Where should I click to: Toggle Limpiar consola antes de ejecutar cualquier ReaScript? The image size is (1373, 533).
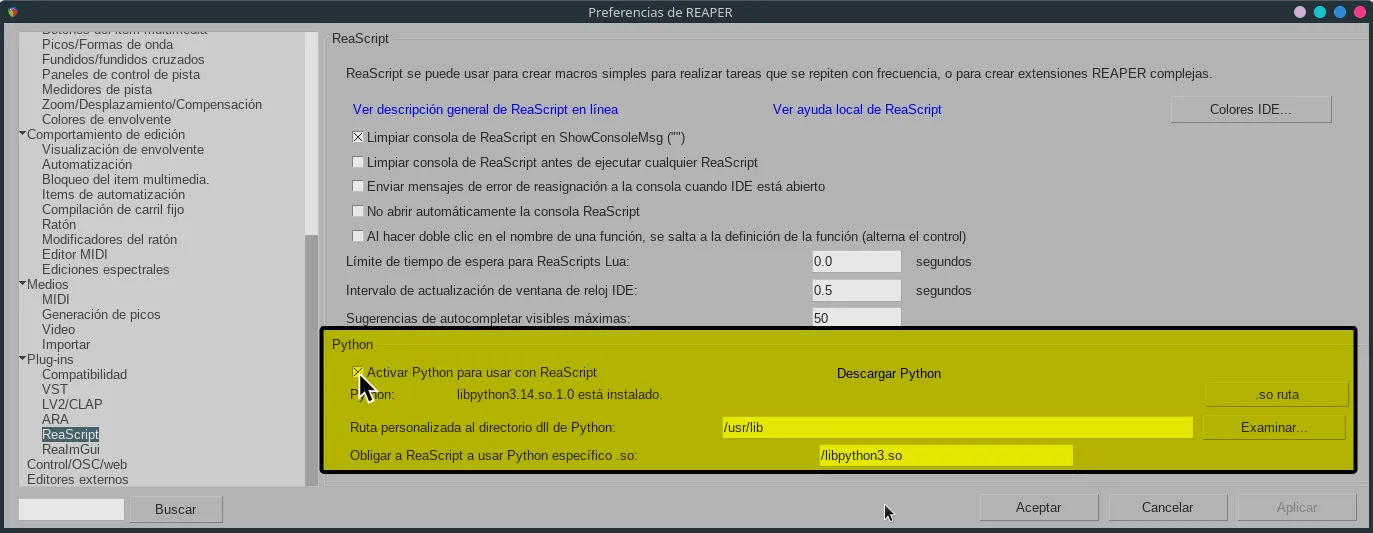point(358,162)
